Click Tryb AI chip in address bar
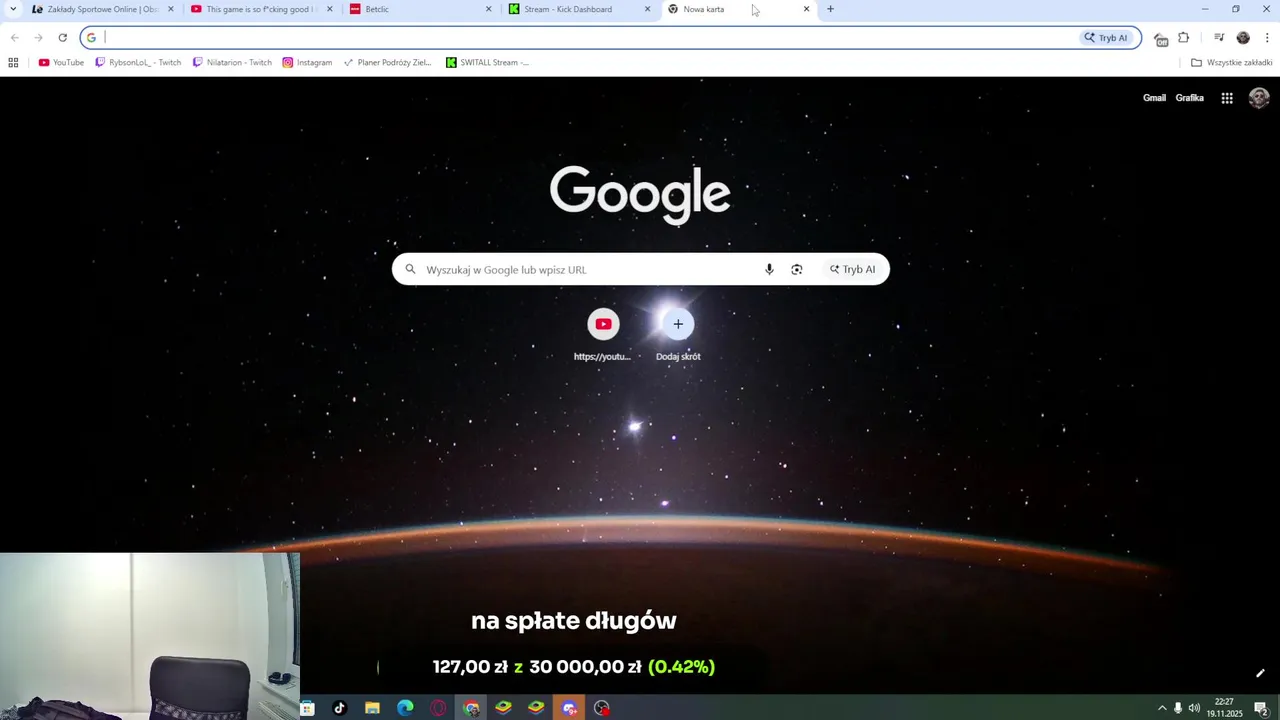The height and width of the screenshot is (720, 1280). coord(1106,38)
